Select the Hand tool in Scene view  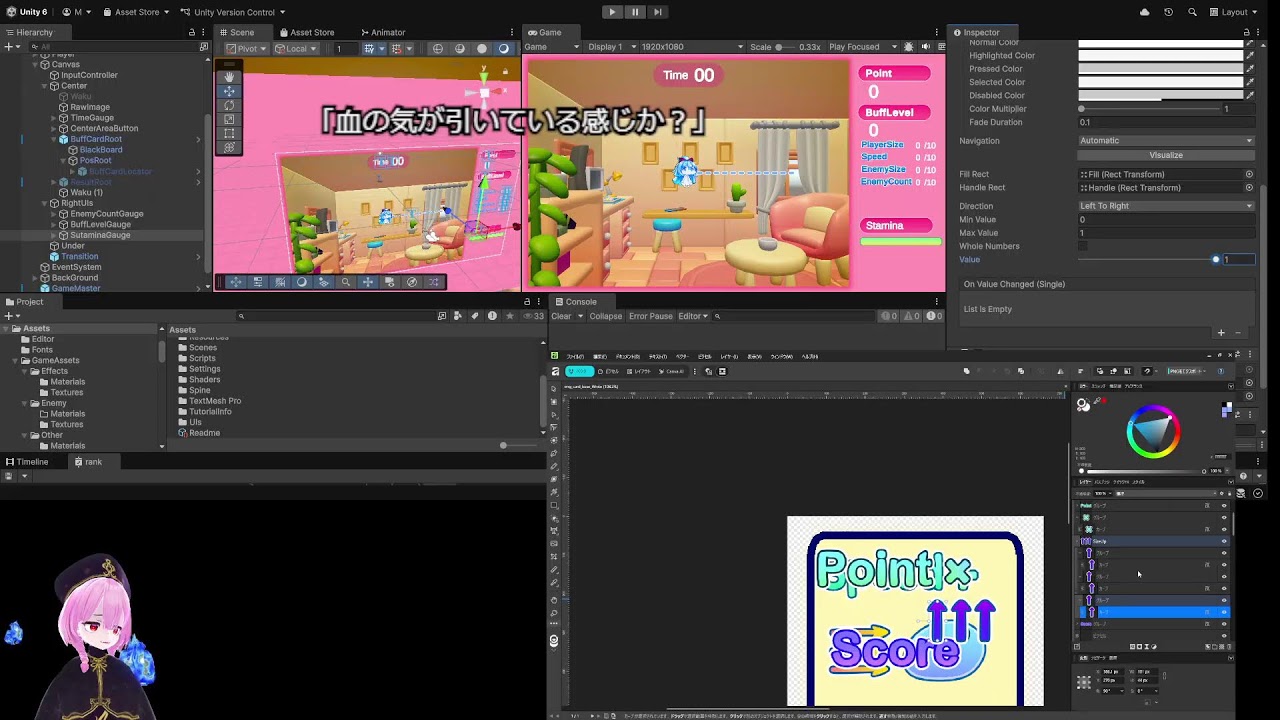click(x=229, y=77)
